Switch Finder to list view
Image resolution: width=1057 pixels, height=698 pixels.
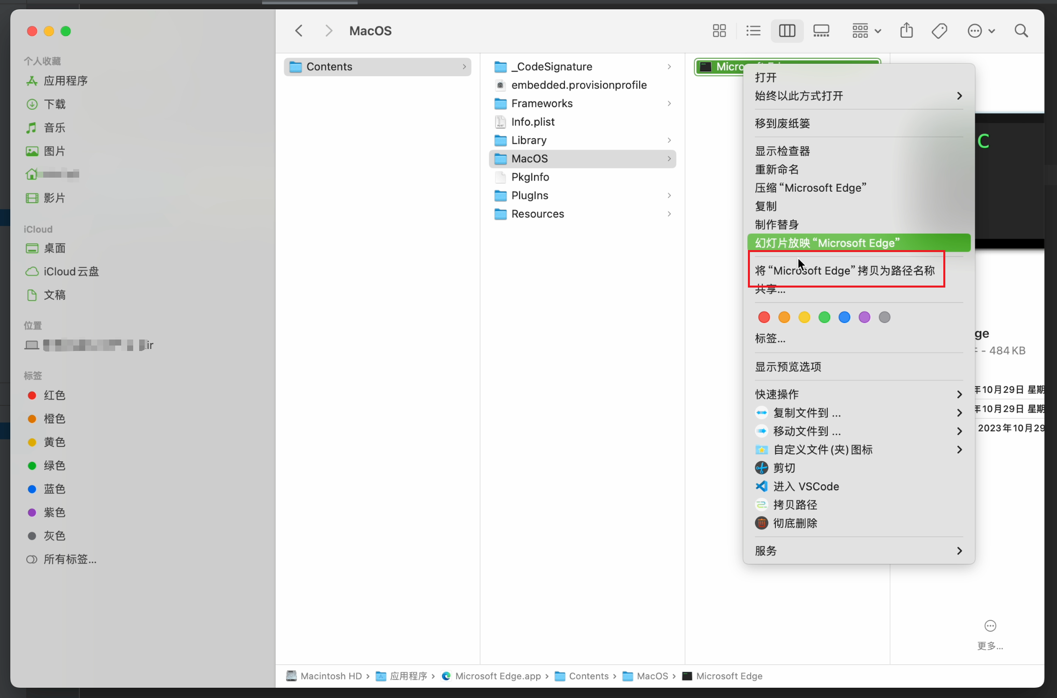[753, 31]
